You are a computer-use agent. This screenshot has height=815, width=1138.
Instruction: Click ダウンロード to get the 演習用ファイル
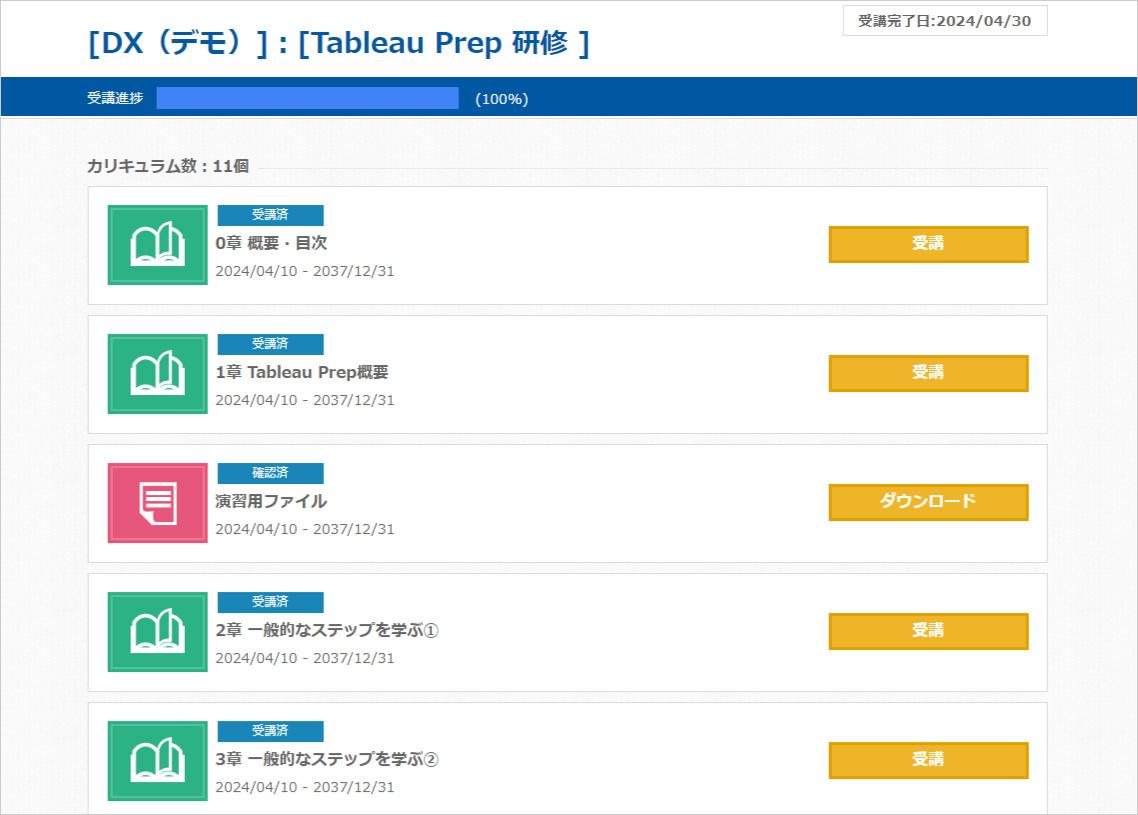pyautogui.click(x=928, y=502)
